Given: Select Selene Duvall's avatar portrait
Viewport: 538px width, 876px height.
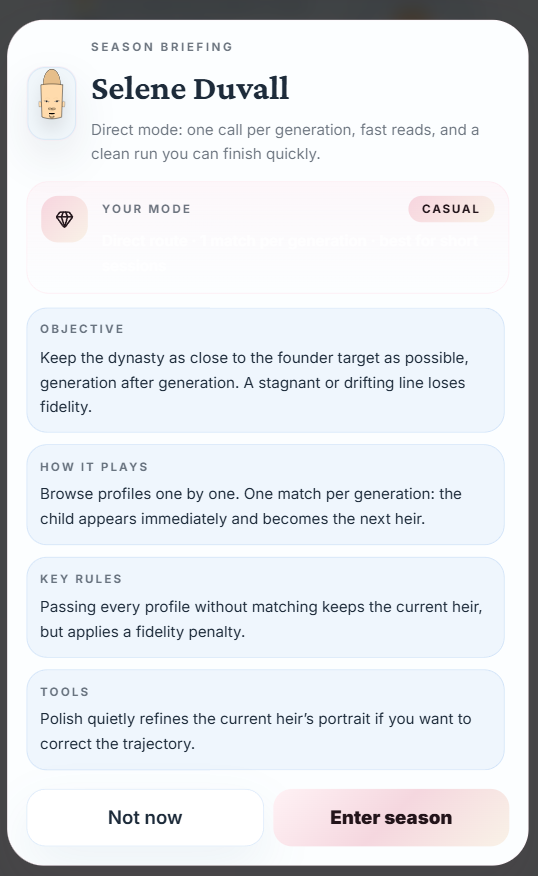Looking at the screenshot, I should [x=52, y=103].
